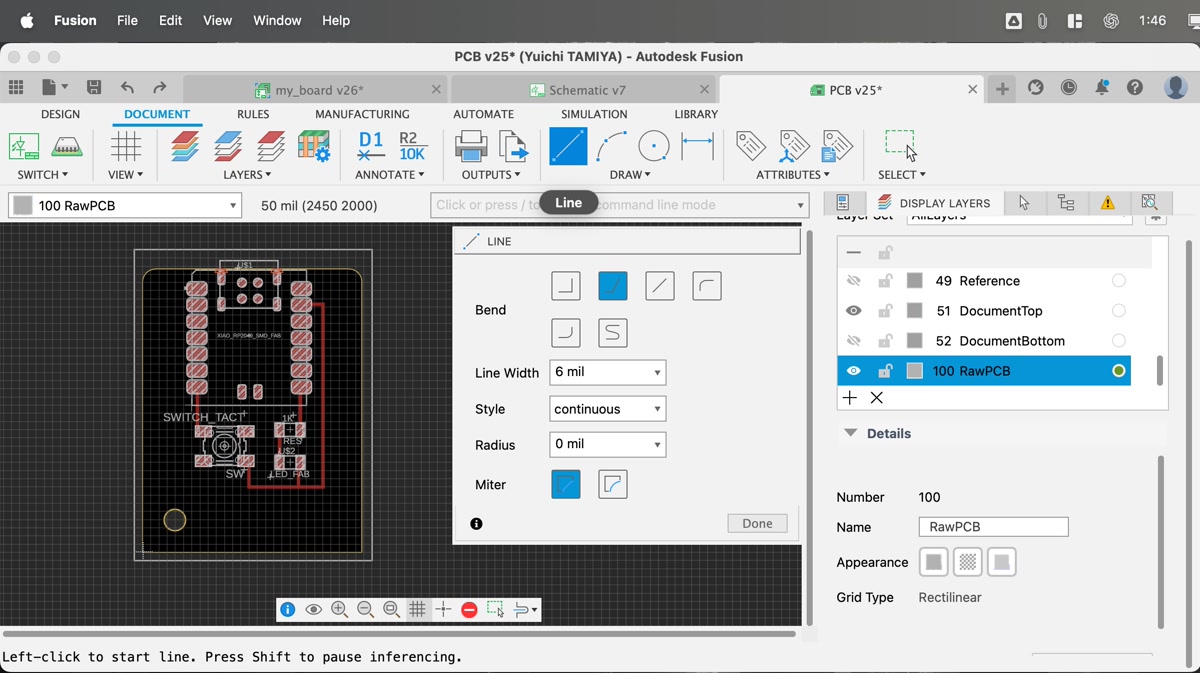Viewport: 1200px width, 673px height.
Task: Click the Zoom Out canvas icon
Action: pyautogui.click(x=365, y=609)
